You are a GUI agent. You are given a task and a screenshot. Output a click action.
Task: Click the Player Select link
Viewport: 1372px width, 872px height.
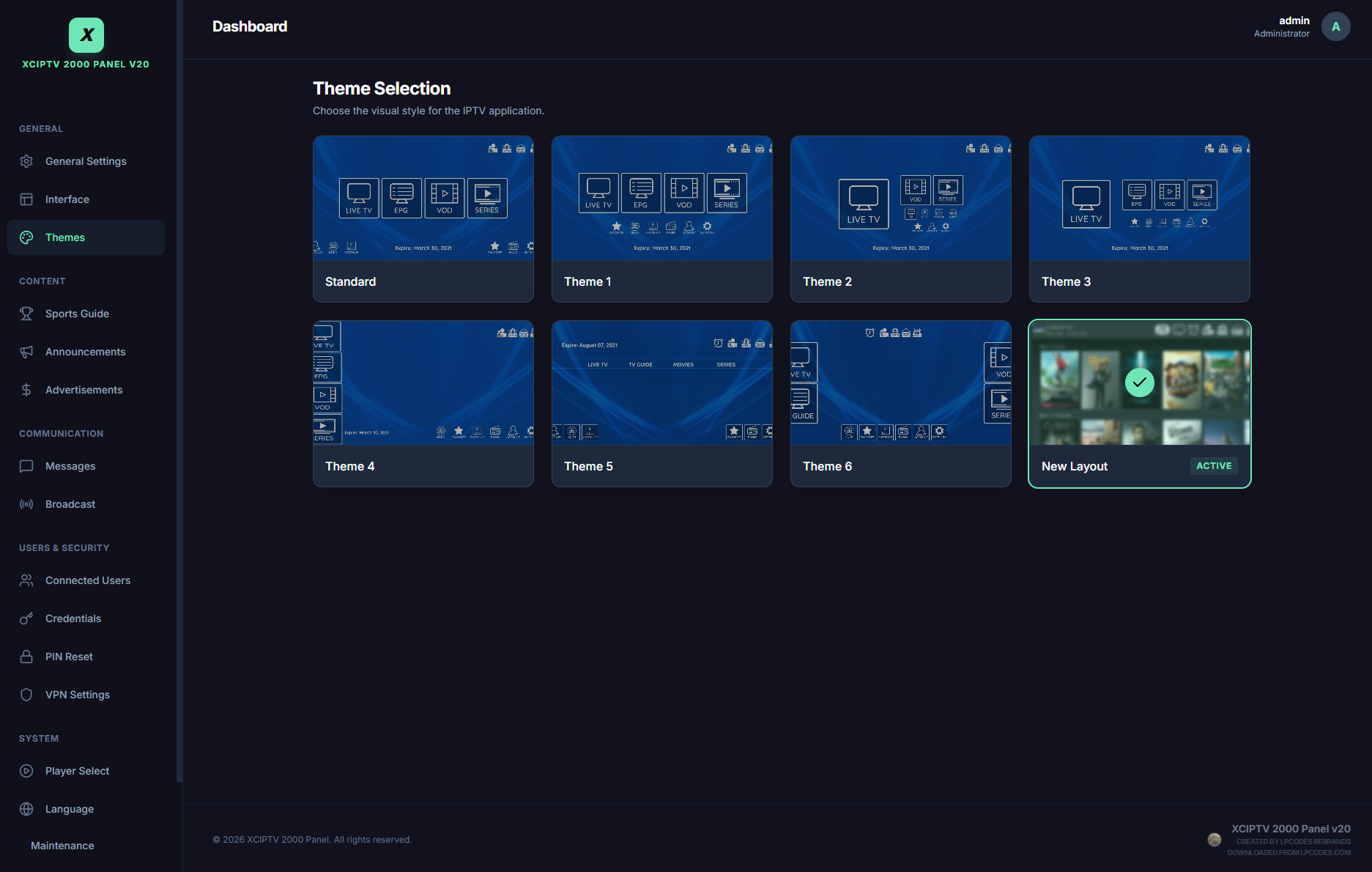pyautogui.click(x=77, y=771)
